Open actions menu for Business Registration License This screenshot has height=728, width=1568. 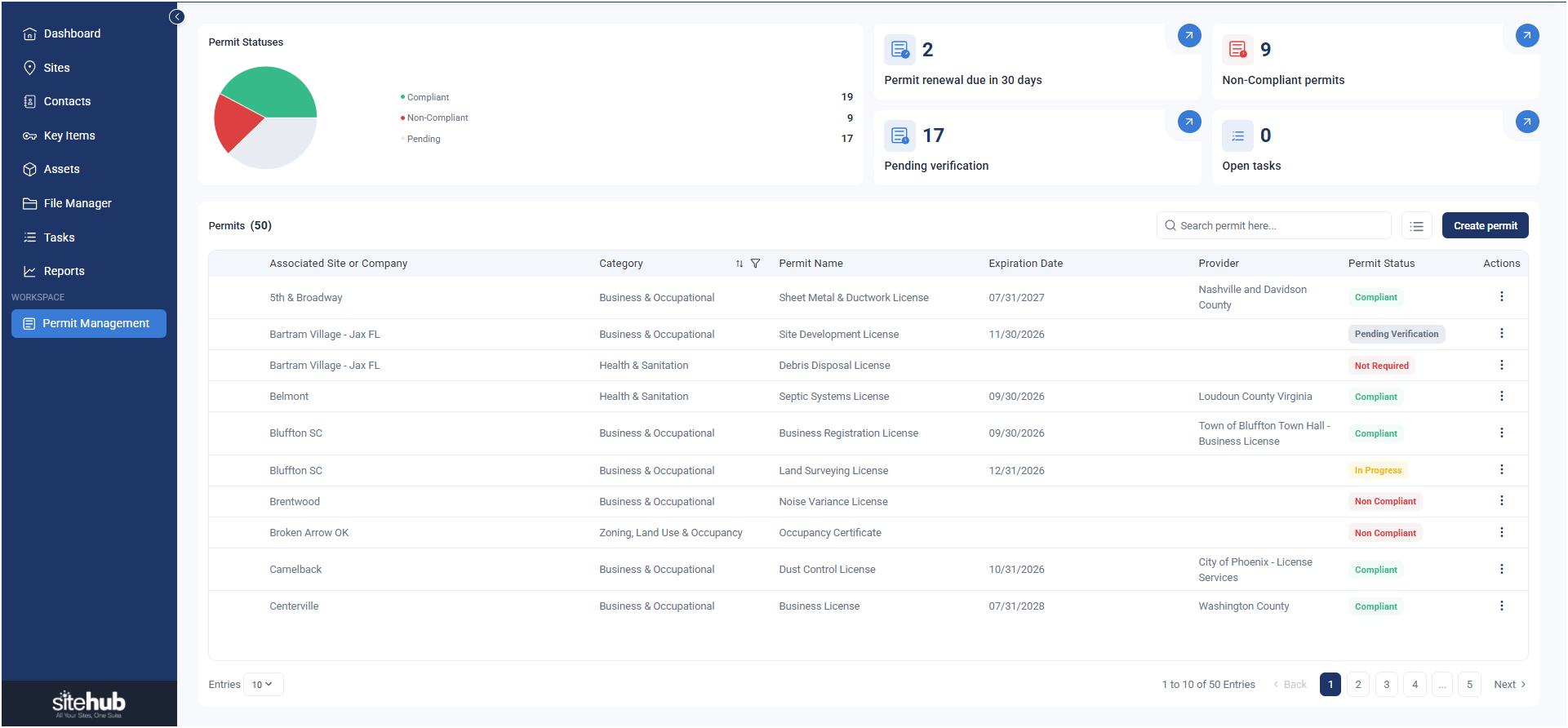[1501, 433]
